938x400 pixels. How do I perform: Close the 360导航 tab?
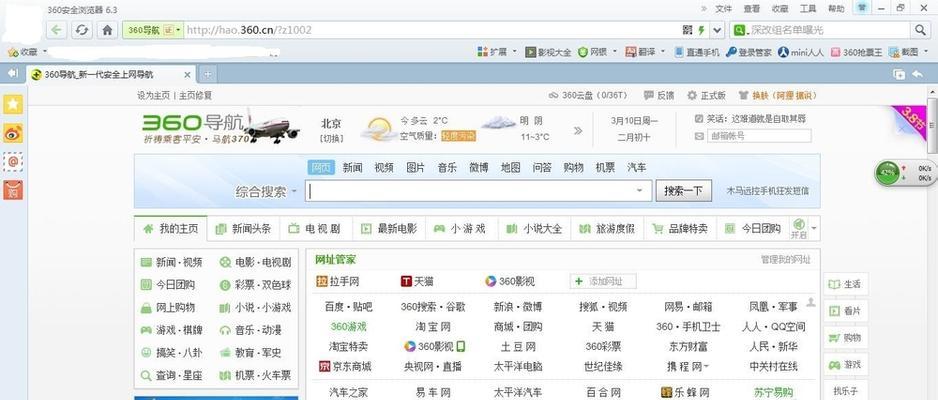(x=187, y=75)
